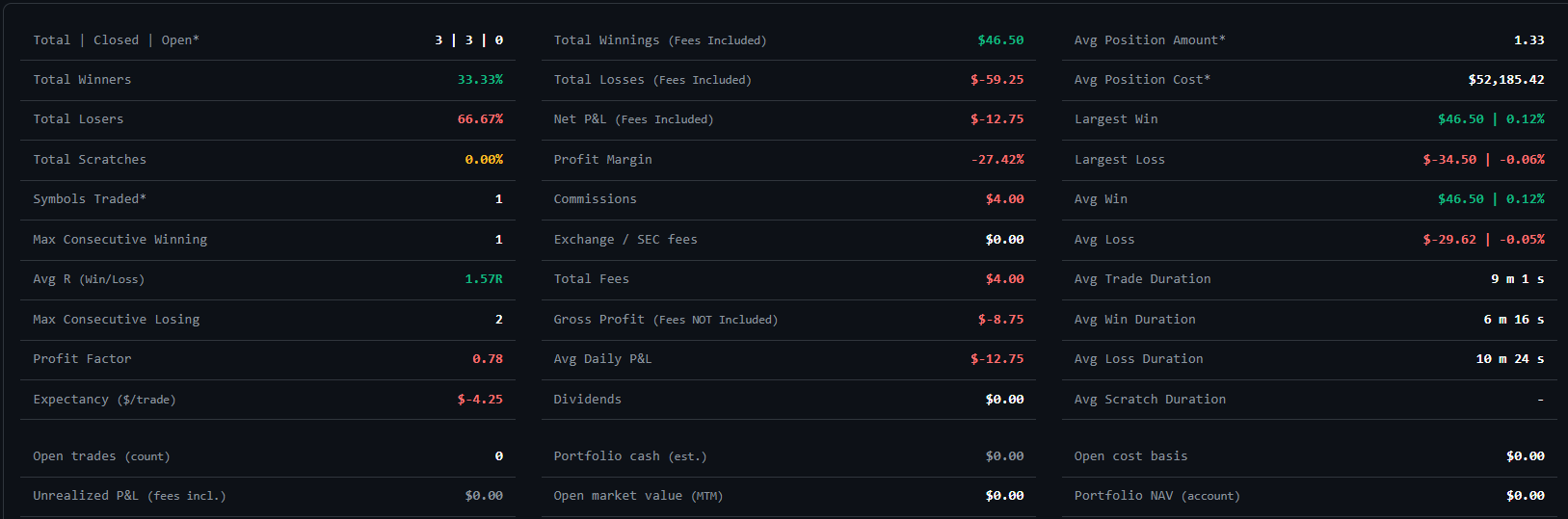Click the Largest Loss value $-34.50 | -0.06%
Screen dimensions: 1568x519
click(x=1483, y=160)
